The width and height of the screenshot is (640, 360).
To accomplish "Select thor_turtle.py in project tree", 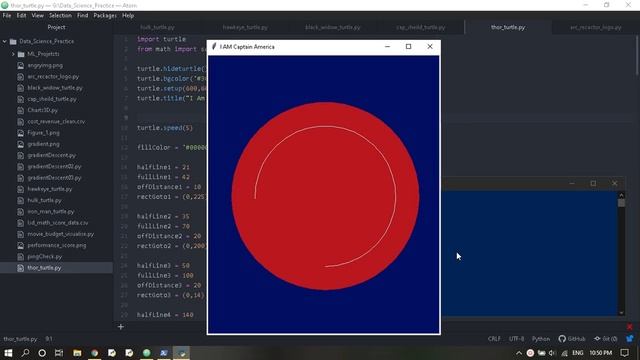I will [44, 268].
